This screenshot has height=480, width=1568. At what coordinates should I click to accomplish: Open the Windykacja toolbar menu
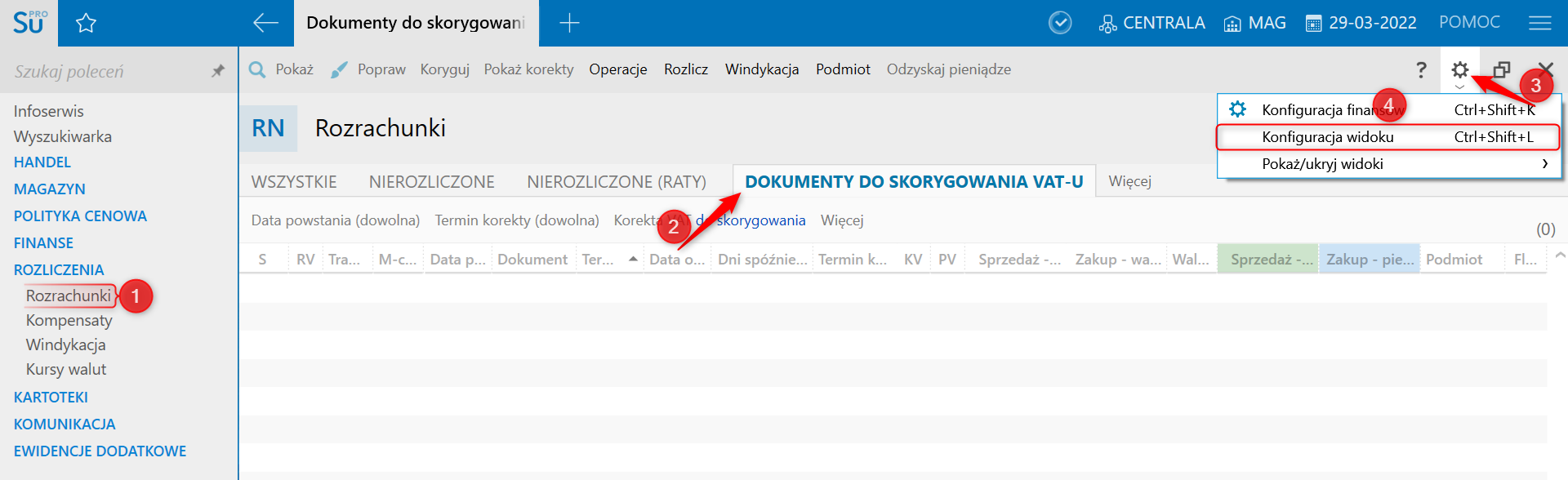point(762,69)
